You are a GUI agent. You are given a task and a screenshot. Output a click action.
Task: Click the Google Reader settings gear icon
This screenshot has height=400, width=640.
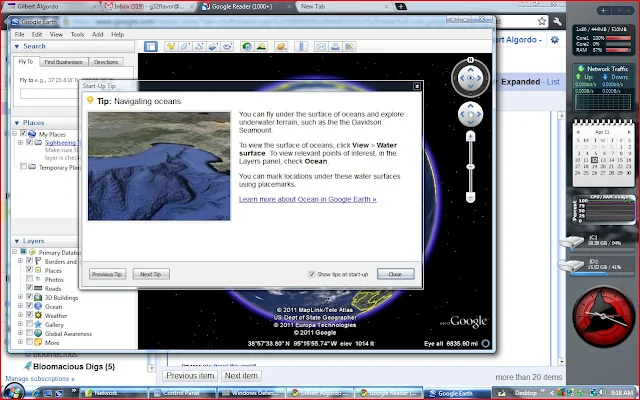(x=555, y=40)
